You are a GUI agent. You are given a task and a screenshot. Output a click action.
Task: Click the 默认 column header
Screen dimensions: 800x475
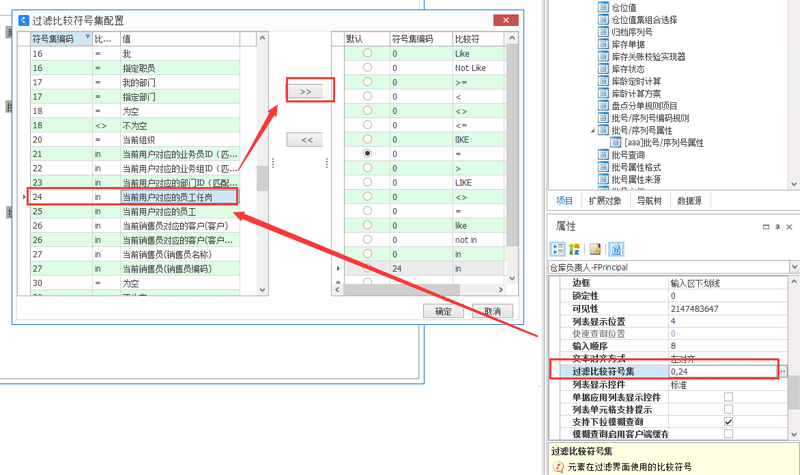[x=367, y=39]
